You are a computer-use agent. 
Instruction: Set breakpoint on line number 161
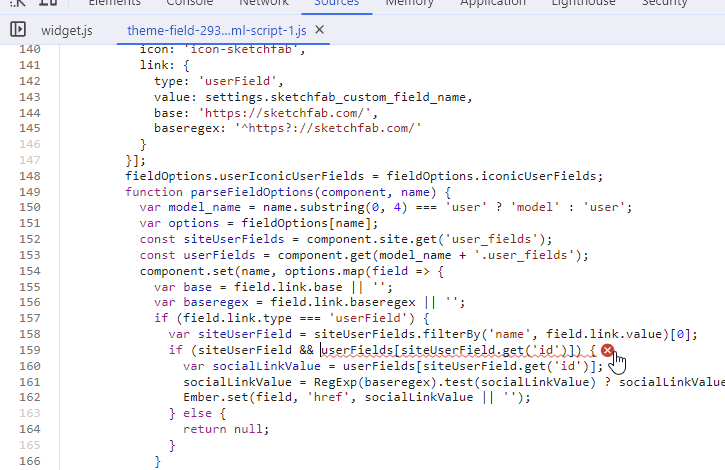pos(30,382)
